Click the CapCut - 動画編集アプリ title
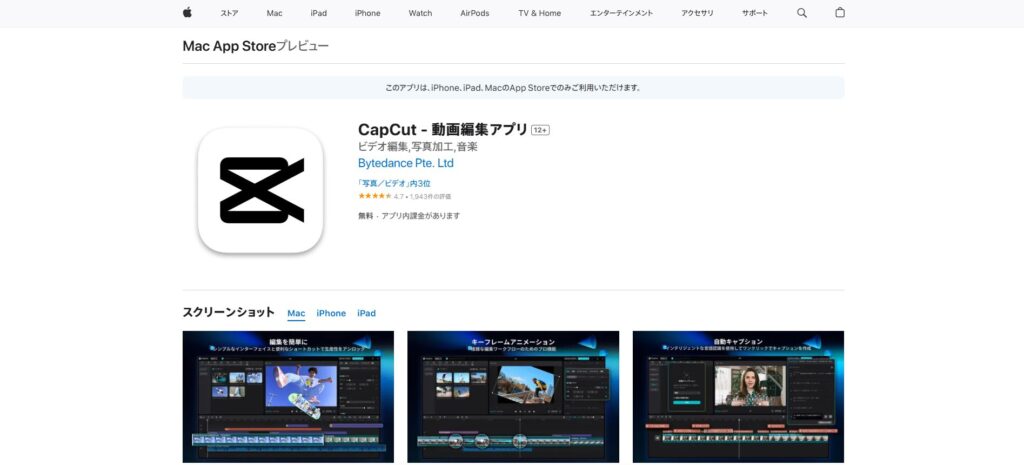 (x=442, y=129)
